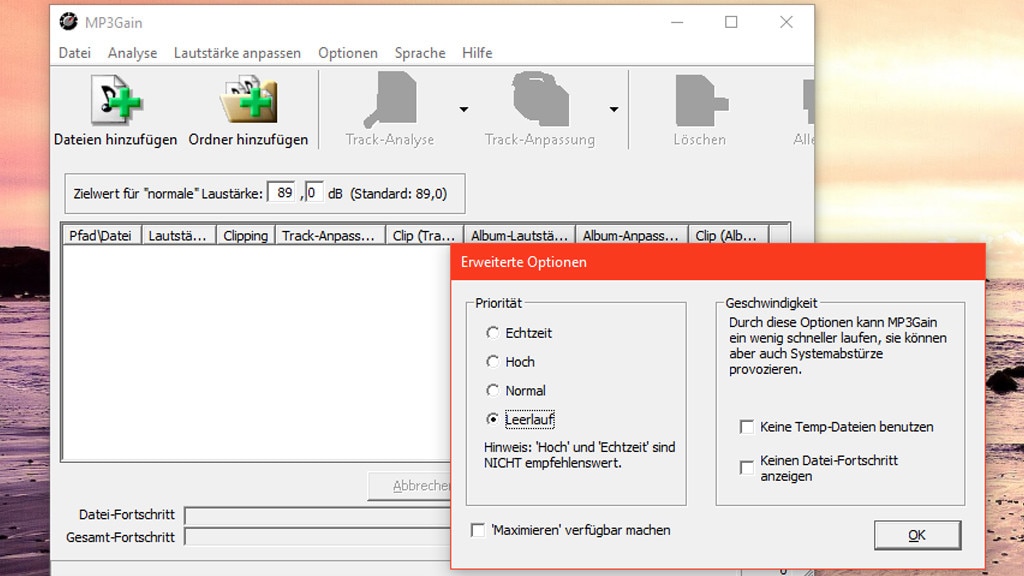The image size is (1024, 576).
Task: Click the Album-Lautstä... column header
Action: (520, 236)
